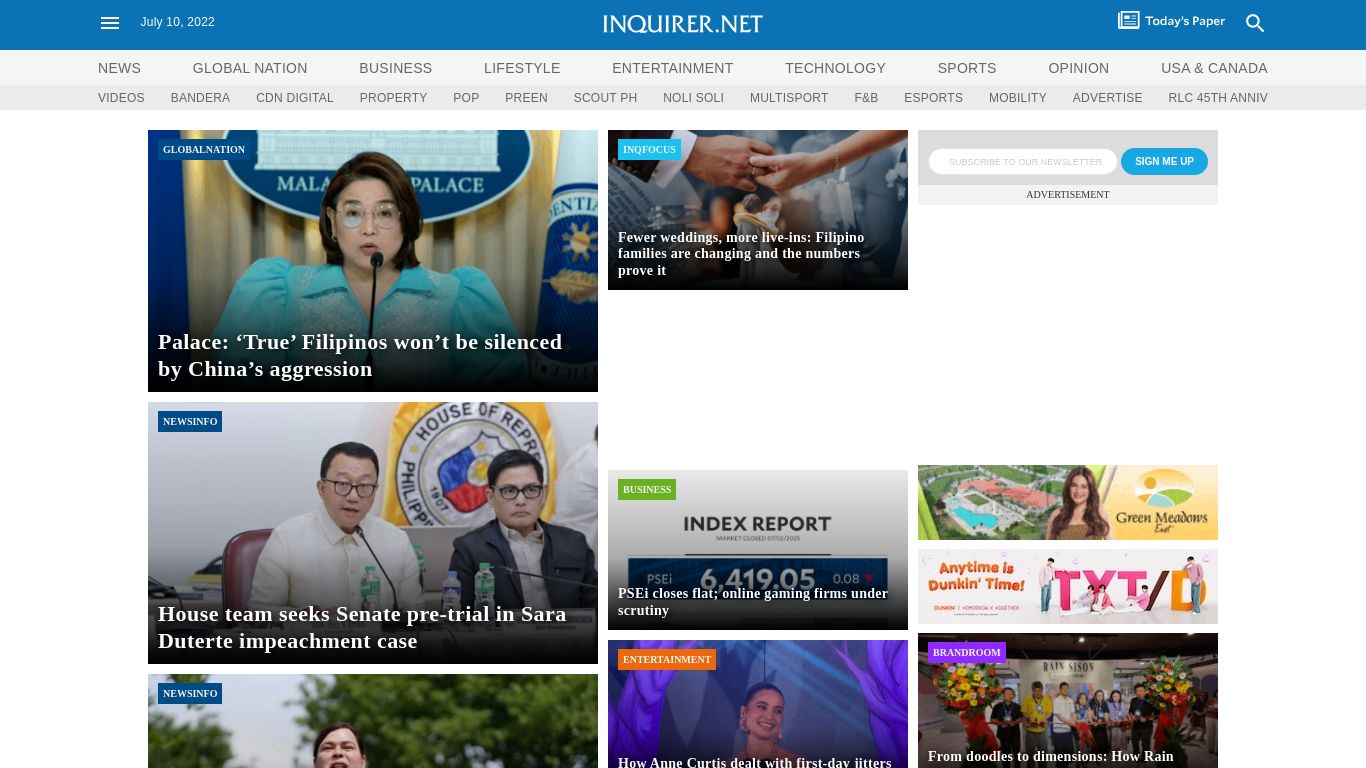This screenshot has height=768, width=1366.
Task: Click the ENTERTAINMENT tag on Anne Curtis story
Action: (x=667, y=660)
